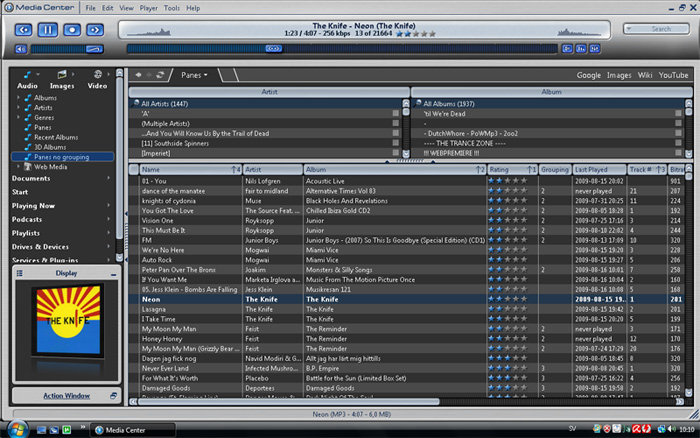Set Lasagna row rating to four stars
700x438 pixels.
click(516, 309)
